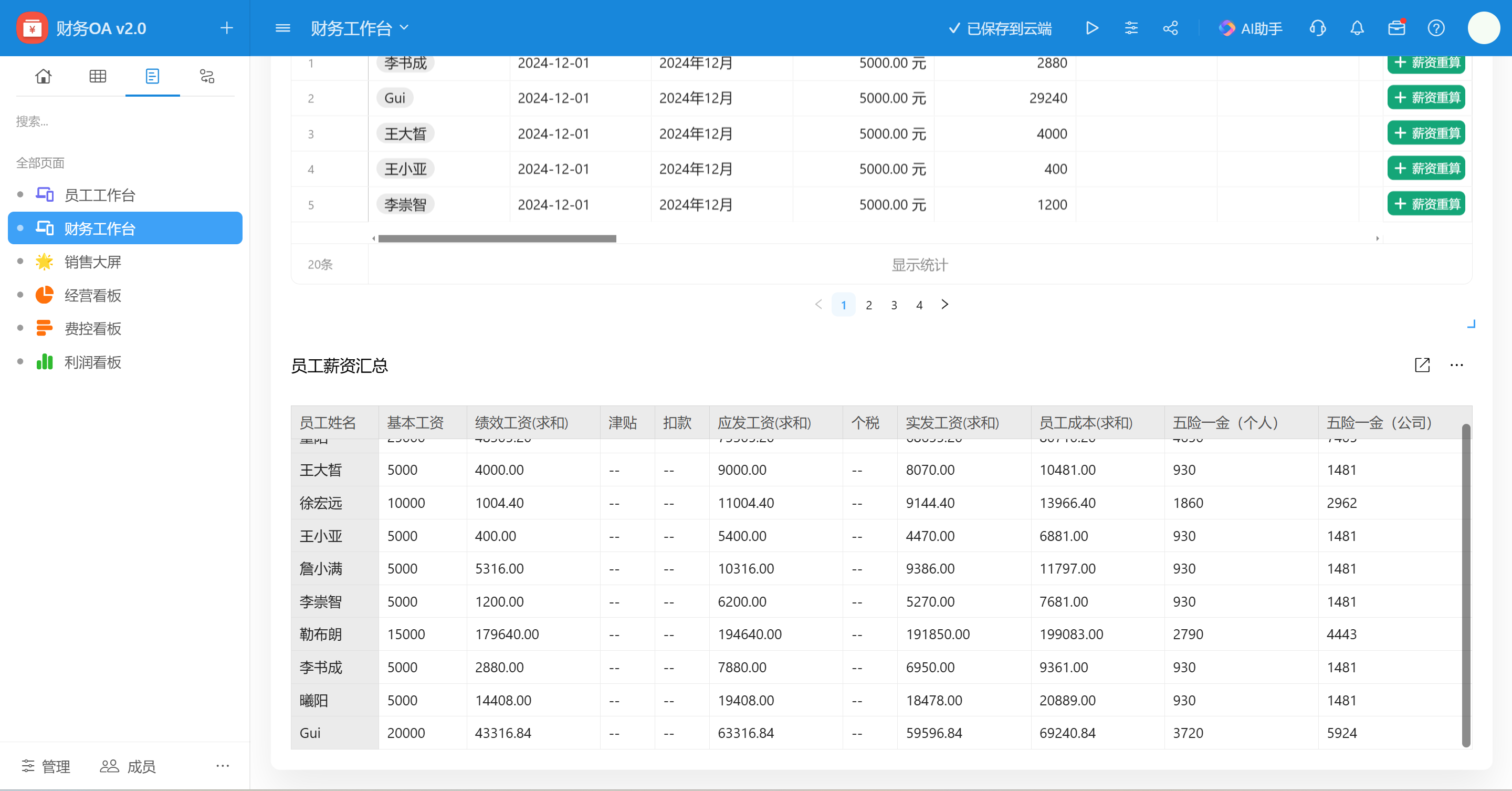Click the 王大哲 tag in row 3
This screenshot has height=791, width=1512.
point(405,133)
